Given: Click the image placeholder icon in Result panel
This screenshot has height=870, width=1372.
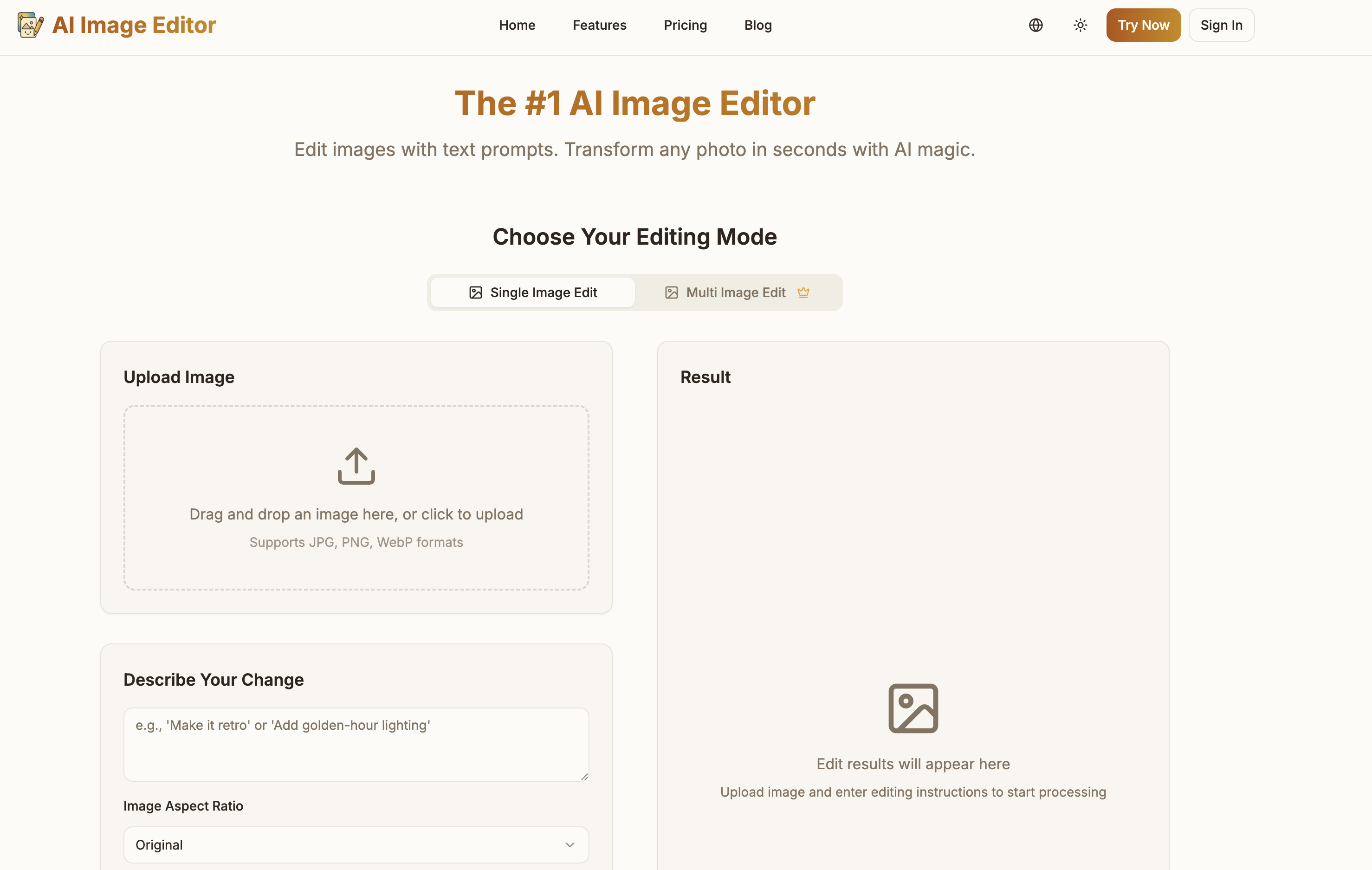Looking at the screenshot, I should coord(913,708).
